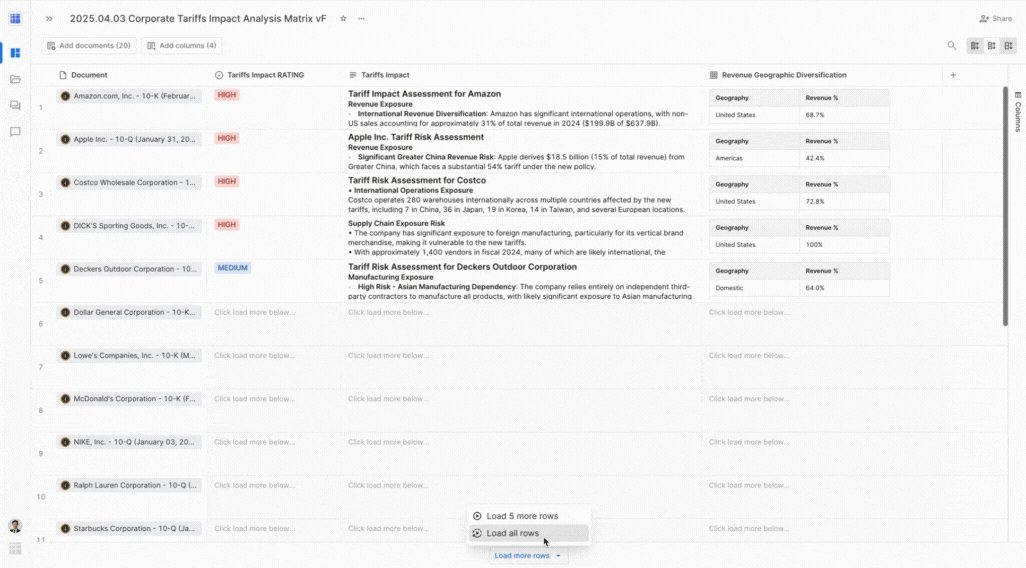The height and width of the screenshot is (568, 1026).
Task: Open Lowe's Companies 10-K document chip
Action: [129, 355]
